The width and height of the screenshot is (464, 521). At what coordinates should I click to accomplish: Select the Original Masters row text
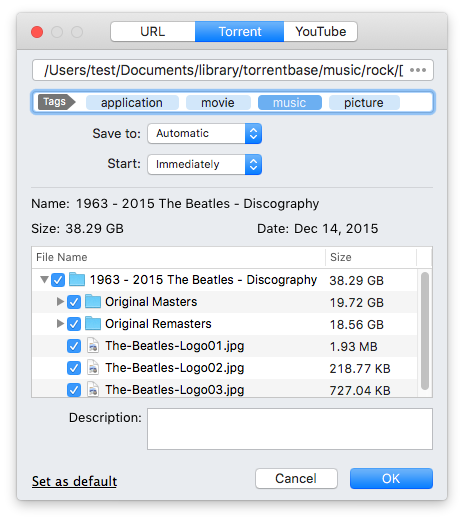tap(151, 302)
